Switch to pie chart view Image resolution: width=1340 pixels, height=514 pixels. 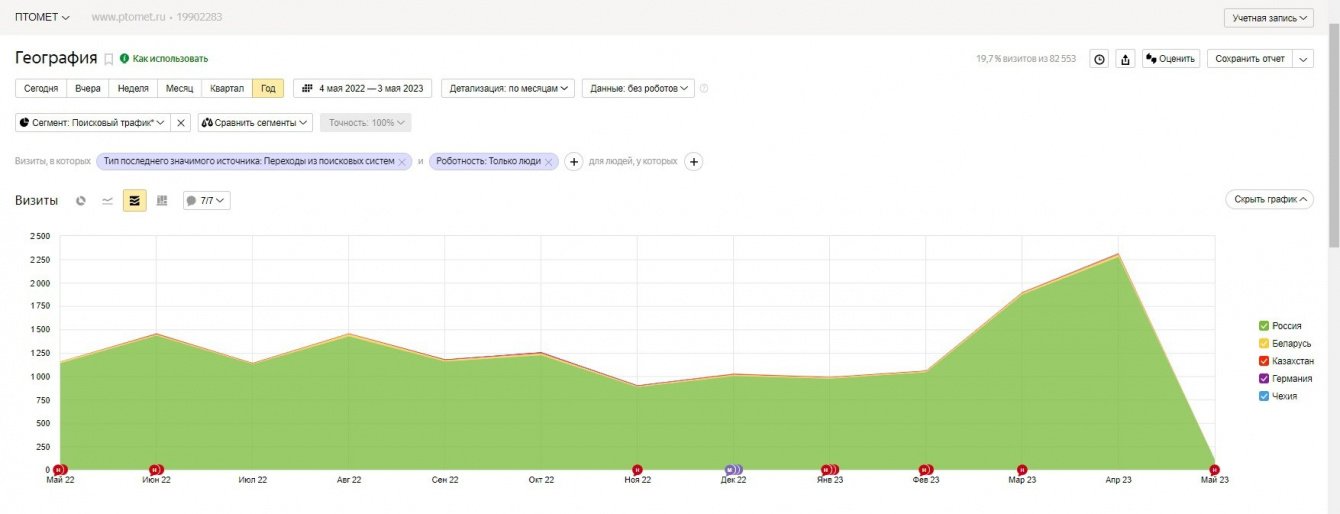click(81, 201)
